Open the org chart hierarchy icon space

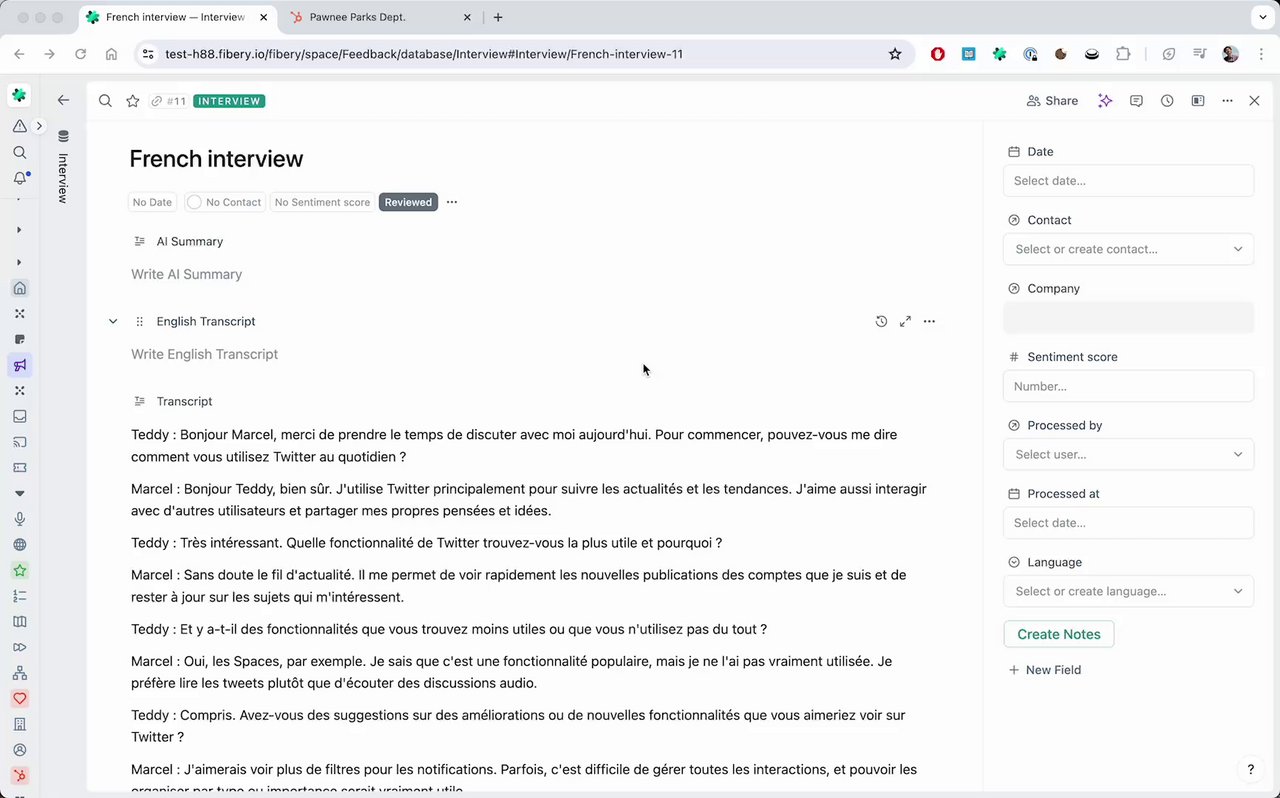coord(19,673)
